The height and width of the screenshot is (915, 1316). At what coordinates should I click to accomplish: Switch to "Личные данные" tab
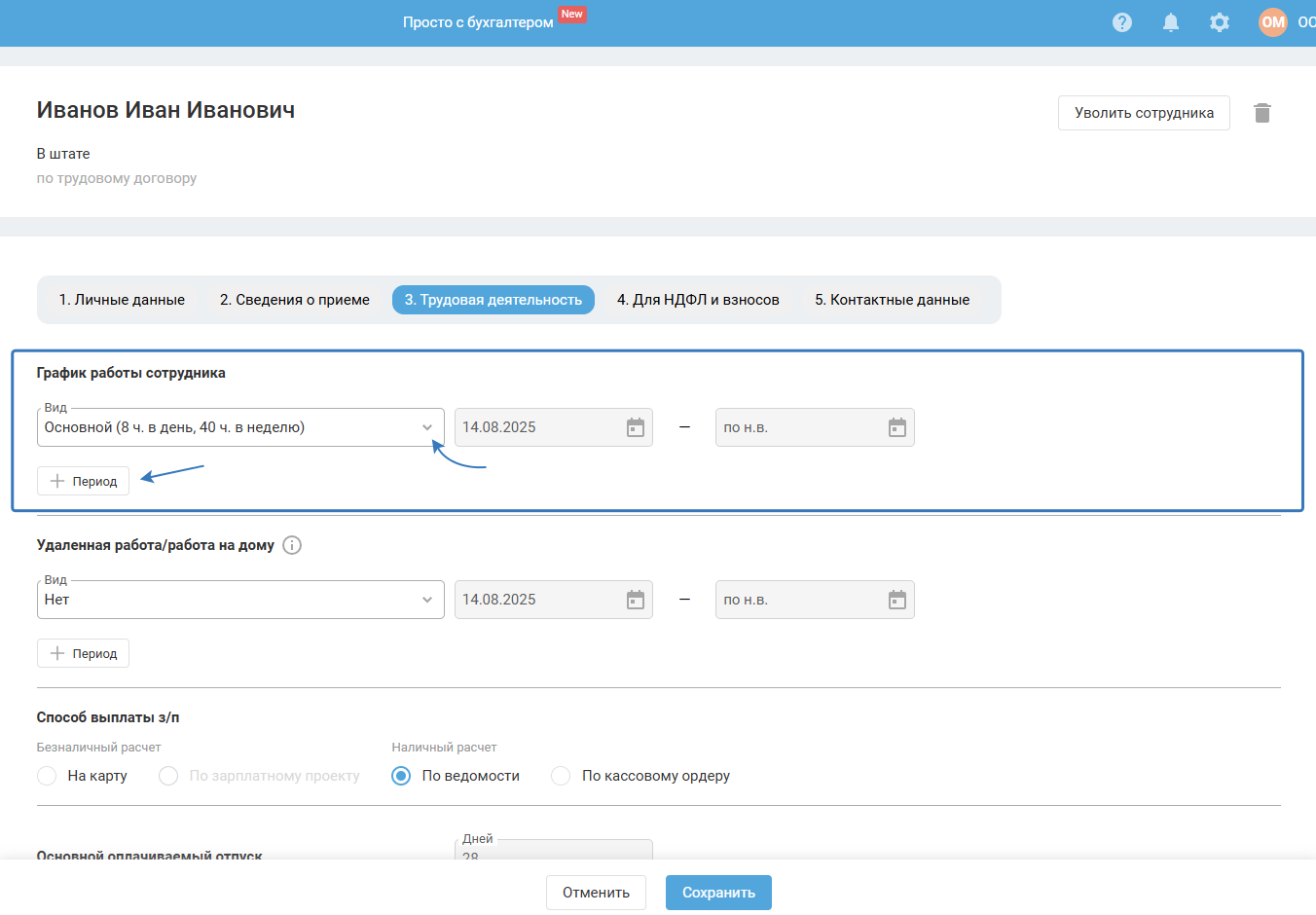click(122, 300)
